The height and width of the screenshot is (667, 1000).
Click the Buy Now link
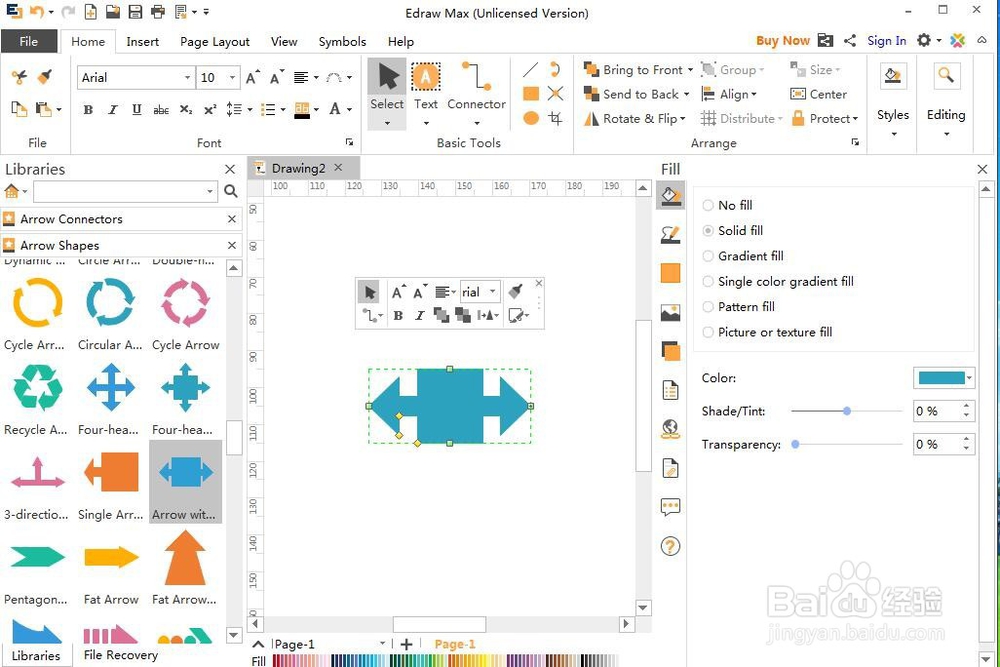coord(783,41)
